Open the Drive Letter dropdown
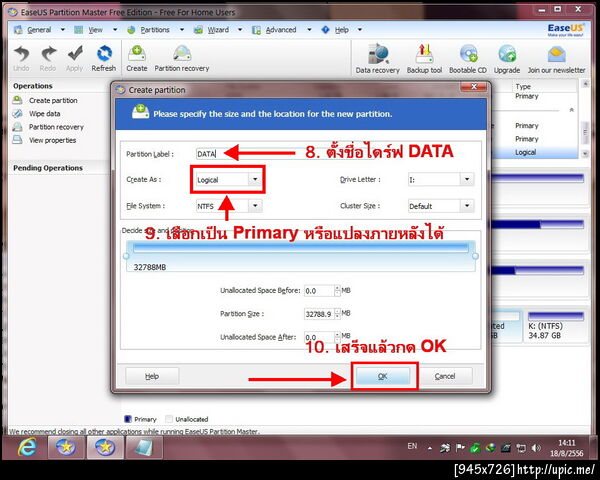Screen dimensions: 600x480 point(467,179)
